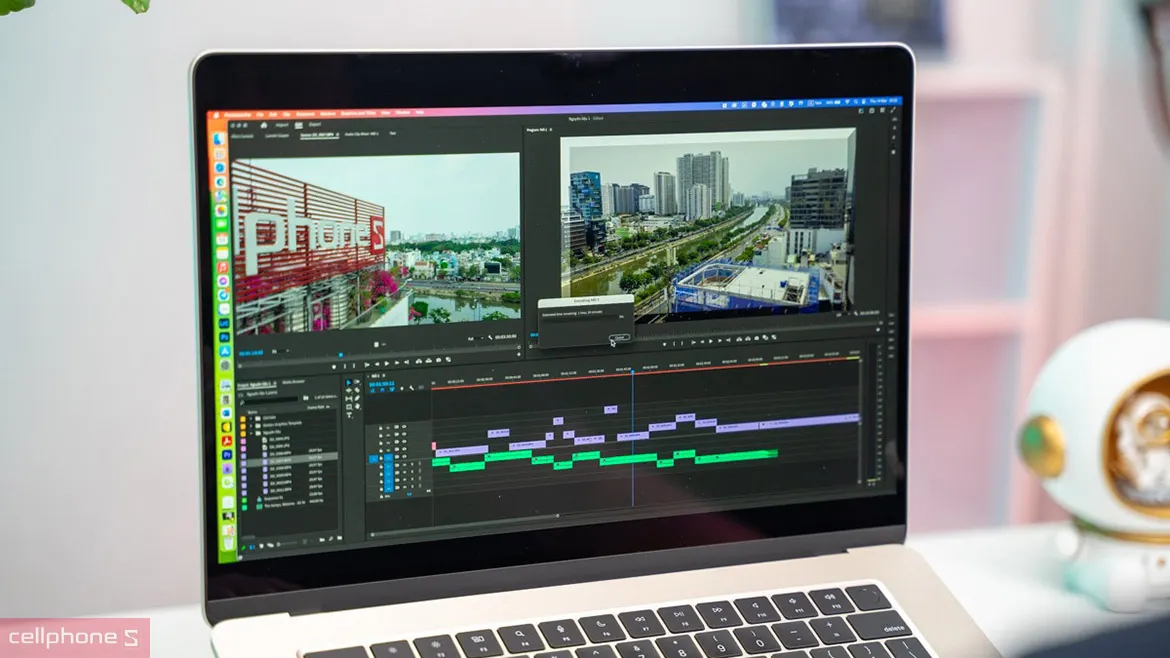
Task: Toggle topmost video track output eye
Action: click(404, 427)
